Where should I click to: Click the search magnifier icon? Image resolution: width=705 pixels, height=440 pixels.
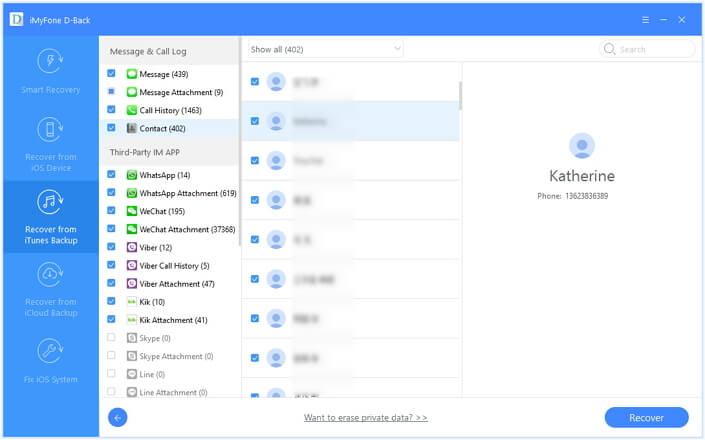609,49
